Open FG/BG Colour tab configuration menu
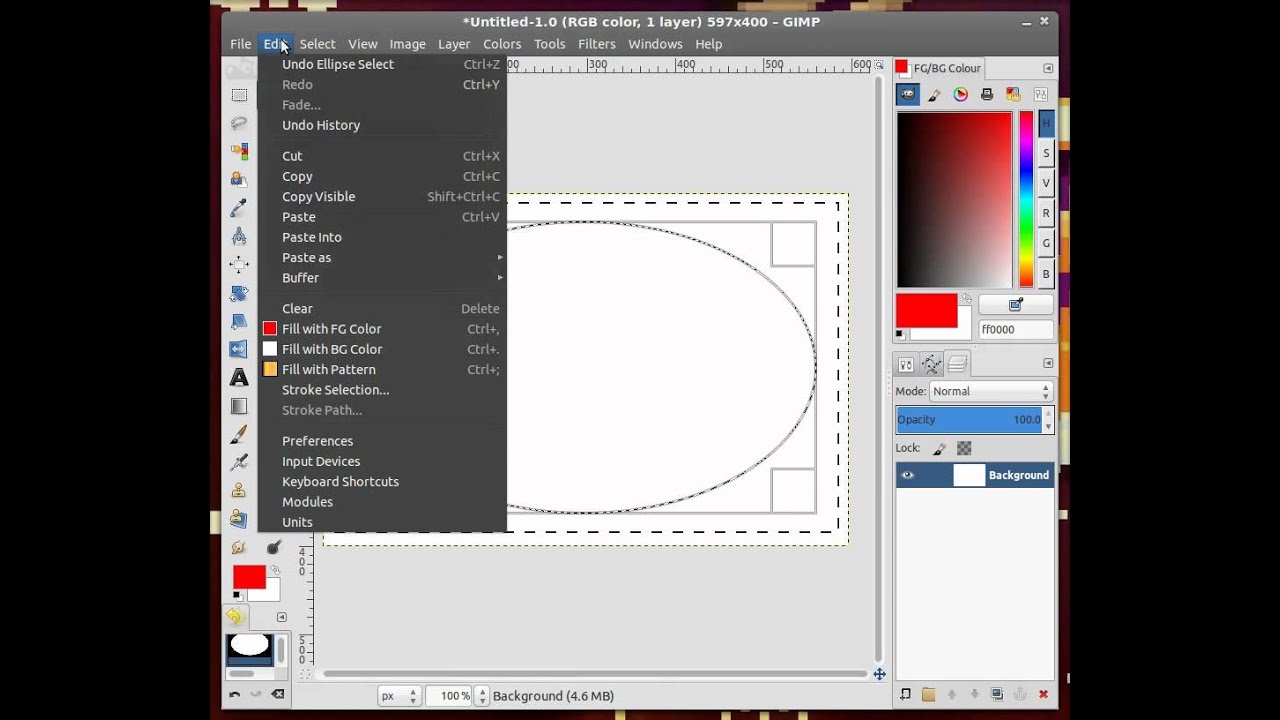The width and height of the screenshot is (1280, 720). pos(1048,68)
